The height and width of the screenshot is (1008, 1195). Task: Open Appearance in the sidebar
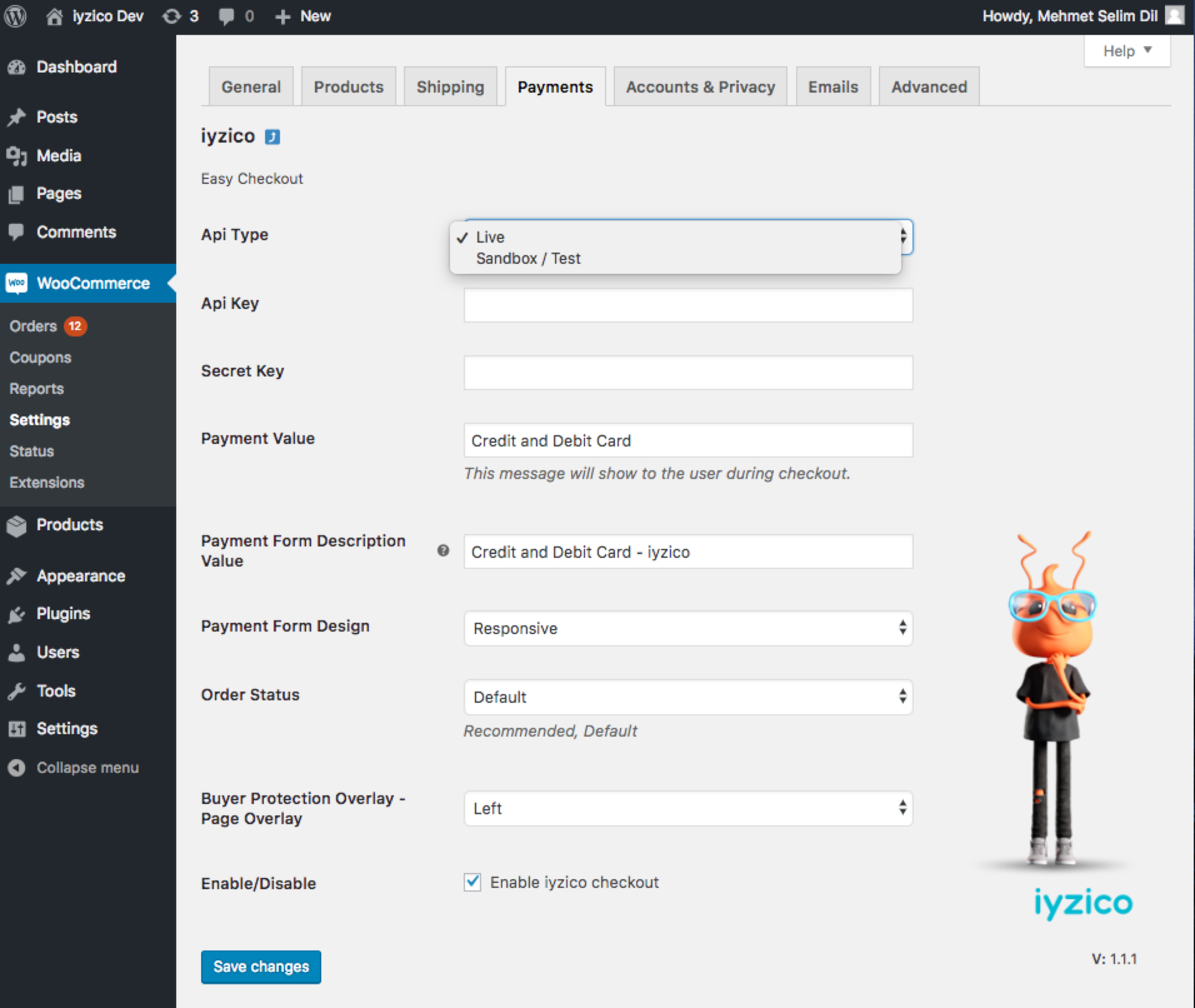[80, 576]
